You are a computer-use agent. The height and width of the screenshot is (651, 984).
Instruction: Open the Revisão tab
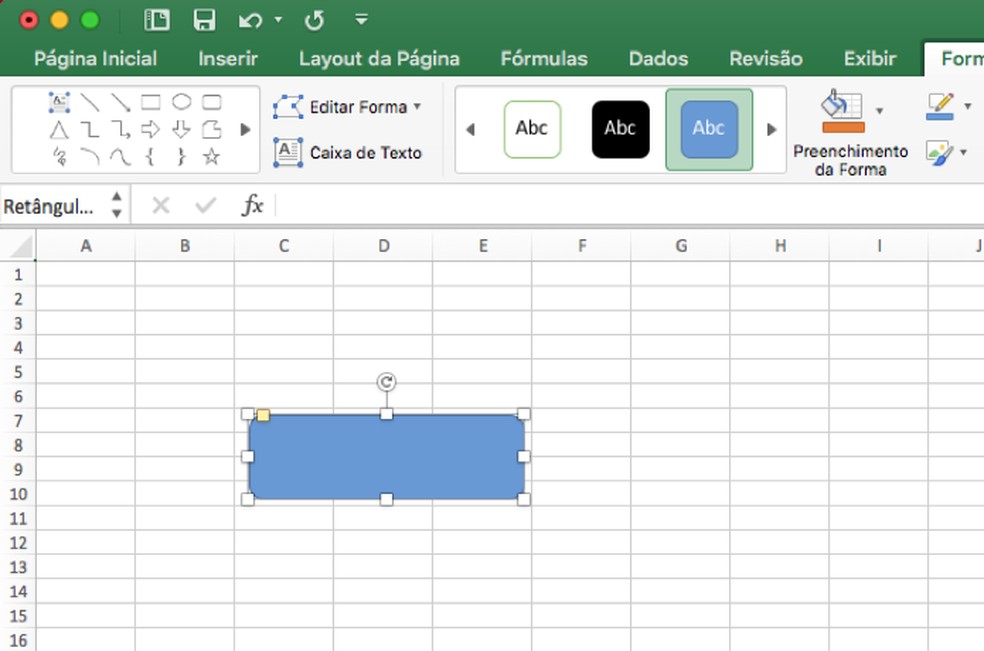766,58
